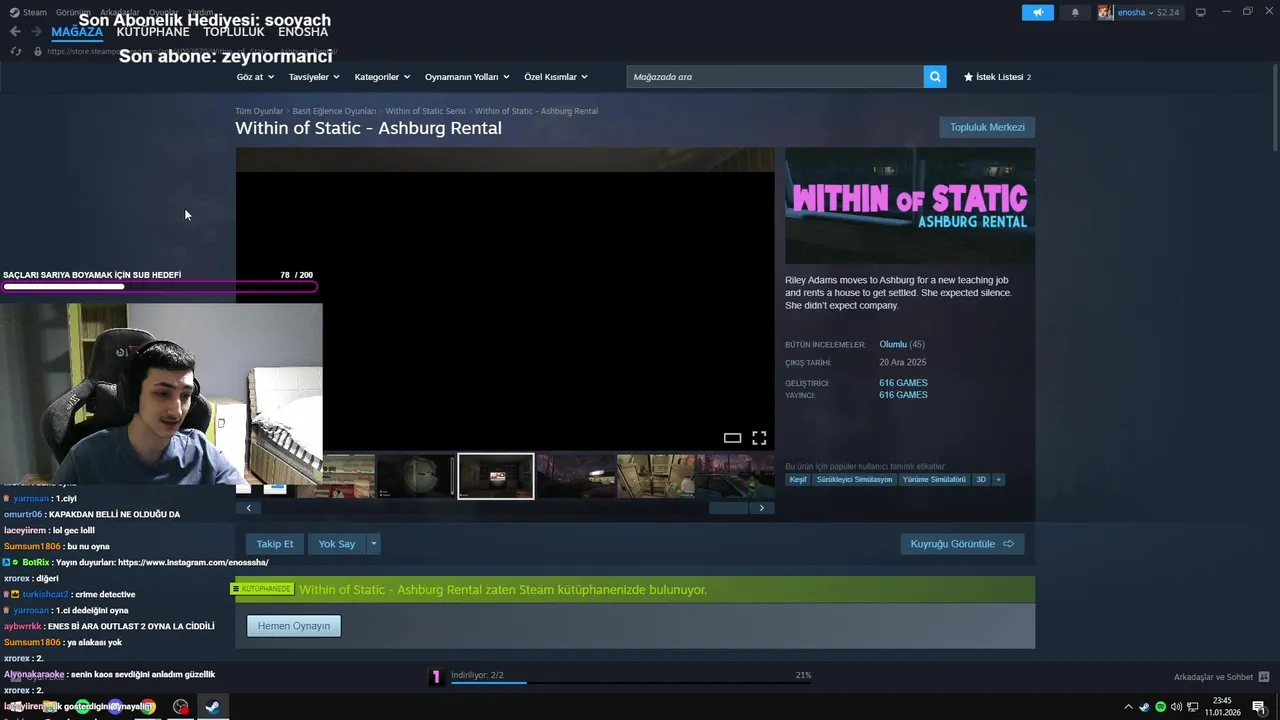Reload the store page
The image size is (1280, 720).
coord(15,51)
